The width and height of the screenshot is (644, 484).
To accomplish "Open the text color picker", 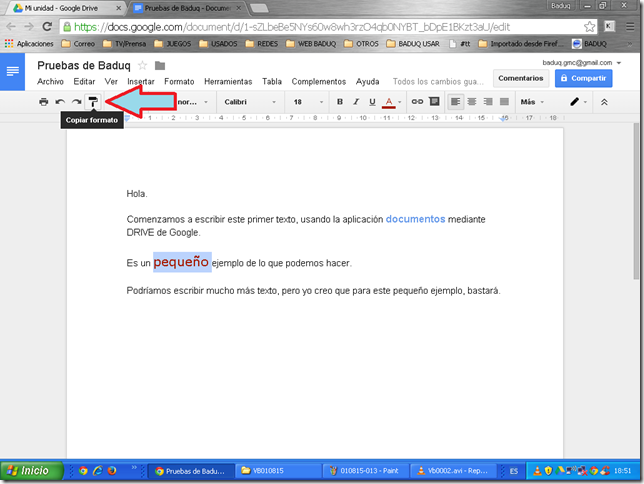I will tap(391, 102).
